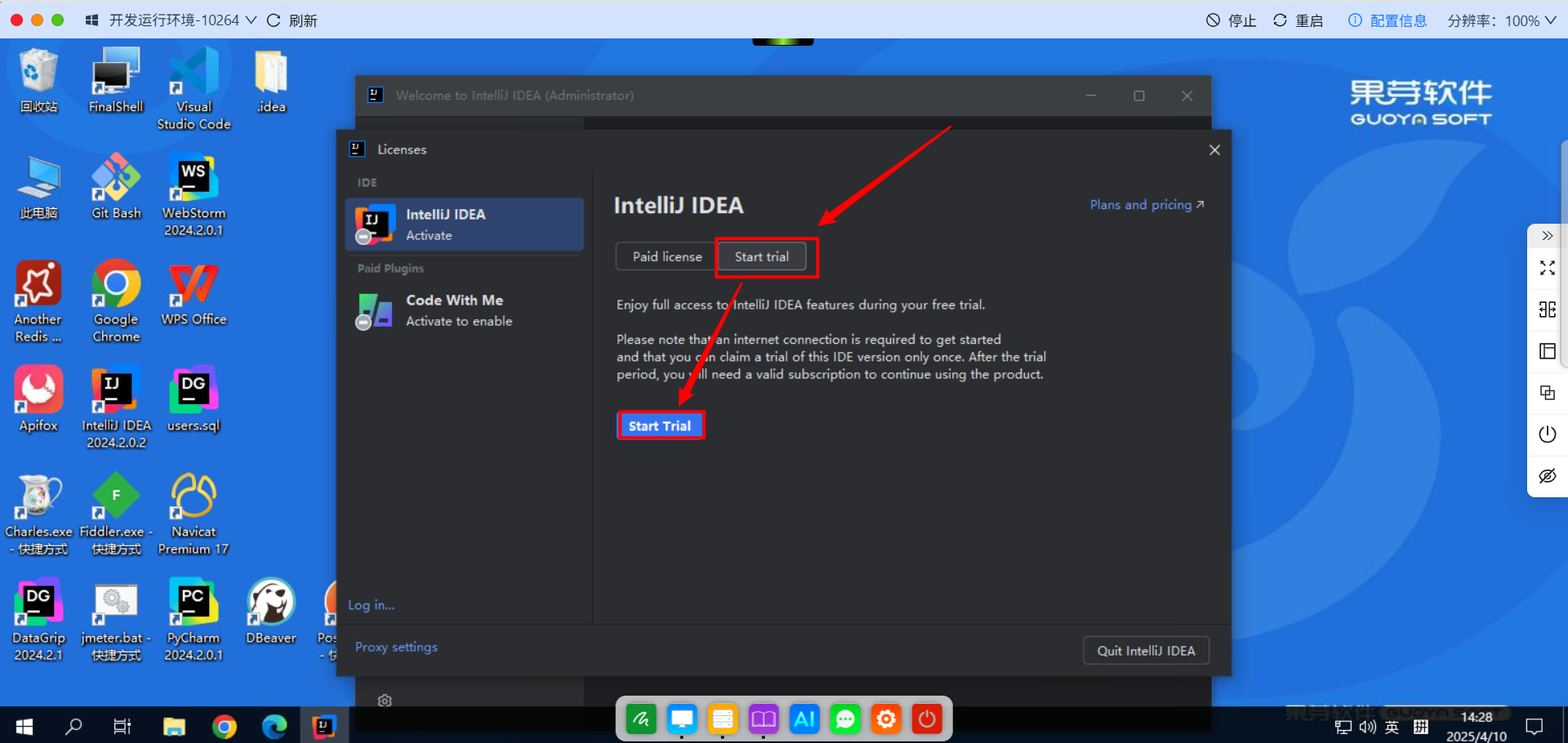The image size is (1568, 743).
Task: Launch Charles.exe shortcut on desktop
Action: (x=38, y=514)
